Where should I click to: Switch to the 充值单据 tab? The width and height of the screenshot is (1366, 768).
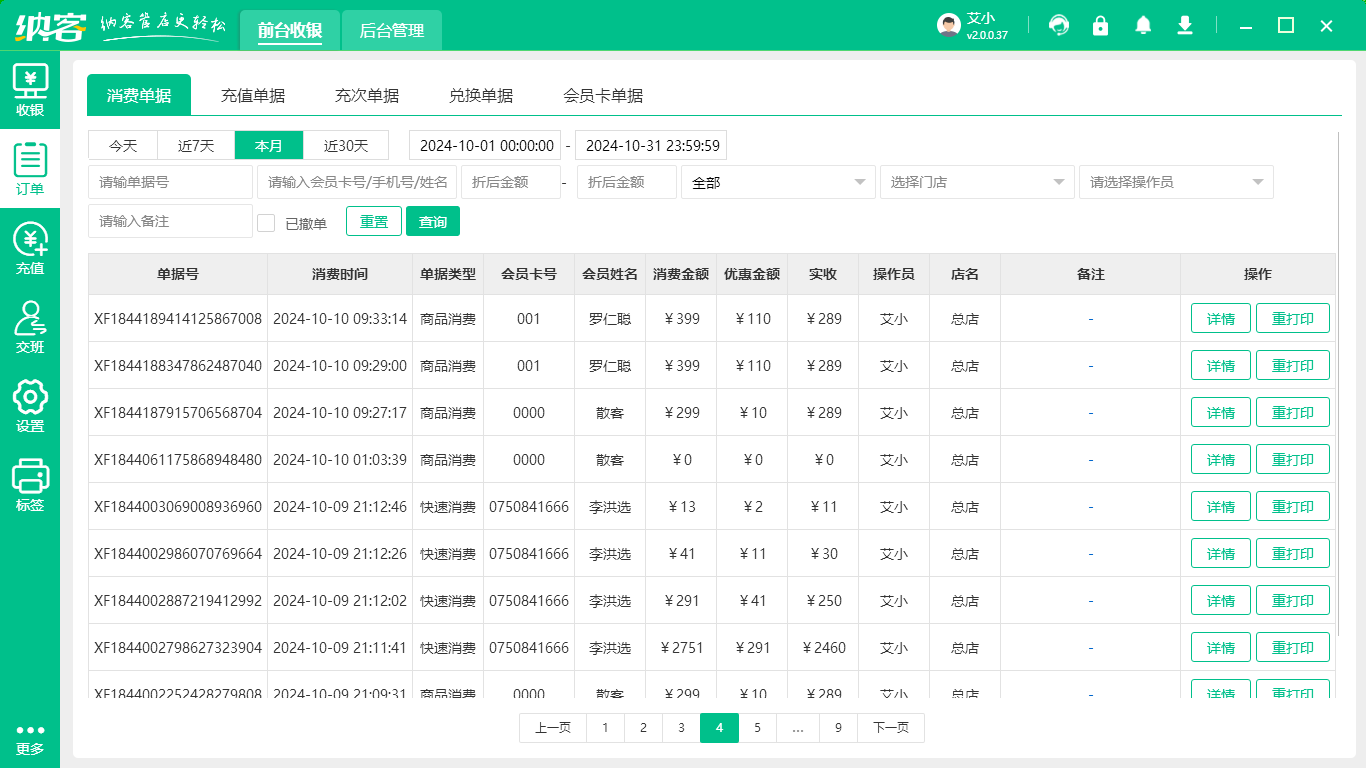tap(253, 95)
